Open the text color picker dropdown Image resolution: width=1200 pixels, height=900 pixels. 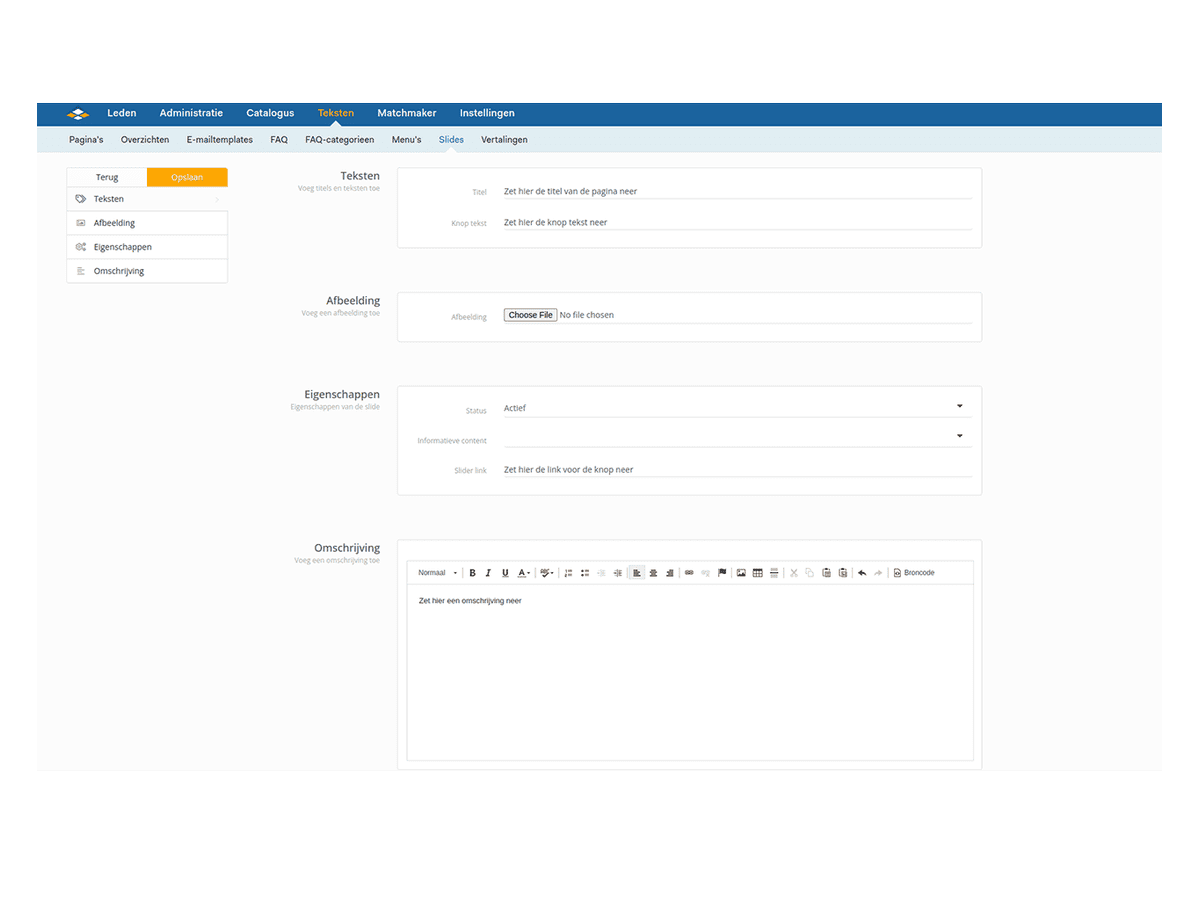coord(524,573)
